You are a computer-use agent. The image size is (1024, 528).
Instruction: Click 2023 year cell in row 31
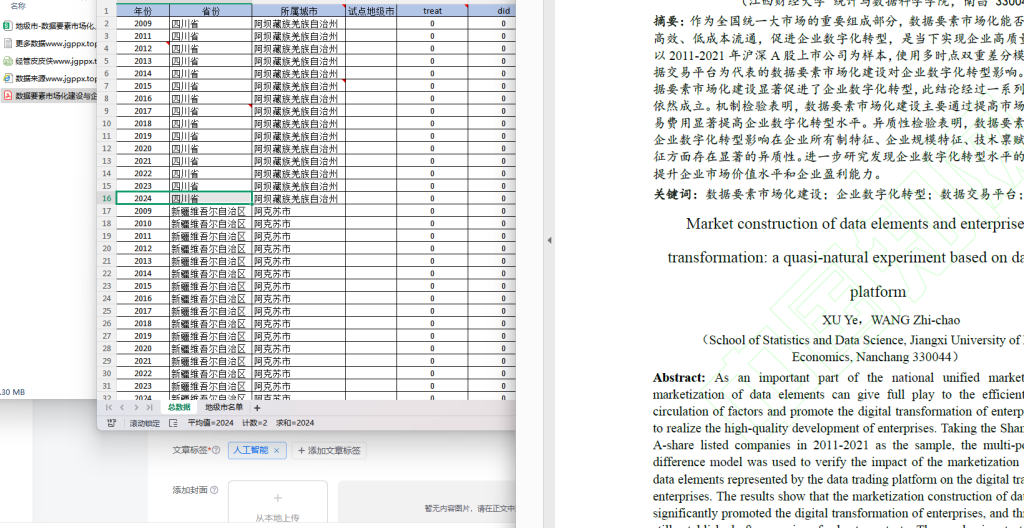143,386
